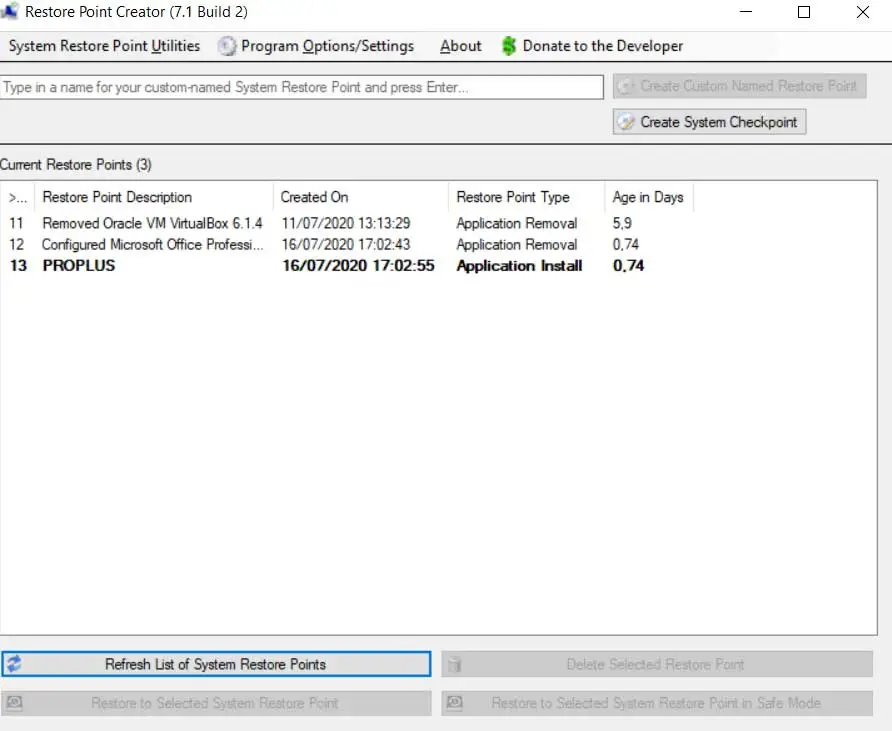This screenshot has height=731, width=892.
Task: Open Donate to the Developer menu
Action: [x=592, y=46]
